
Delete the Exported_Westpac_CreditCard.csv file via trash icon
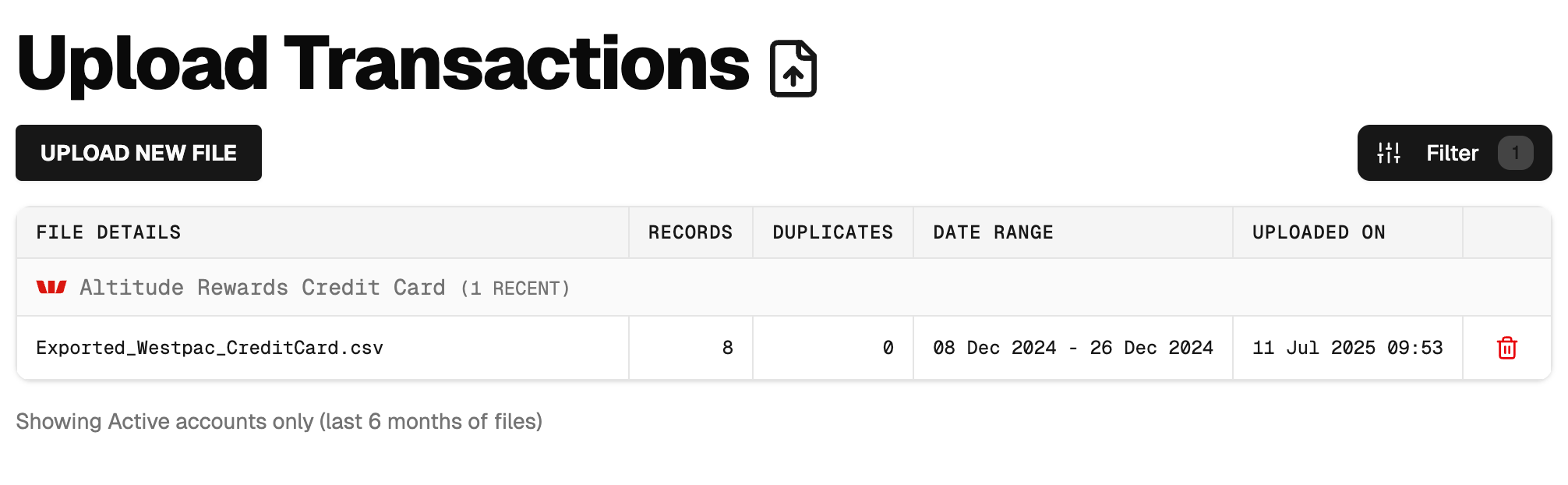point(1506,348)
